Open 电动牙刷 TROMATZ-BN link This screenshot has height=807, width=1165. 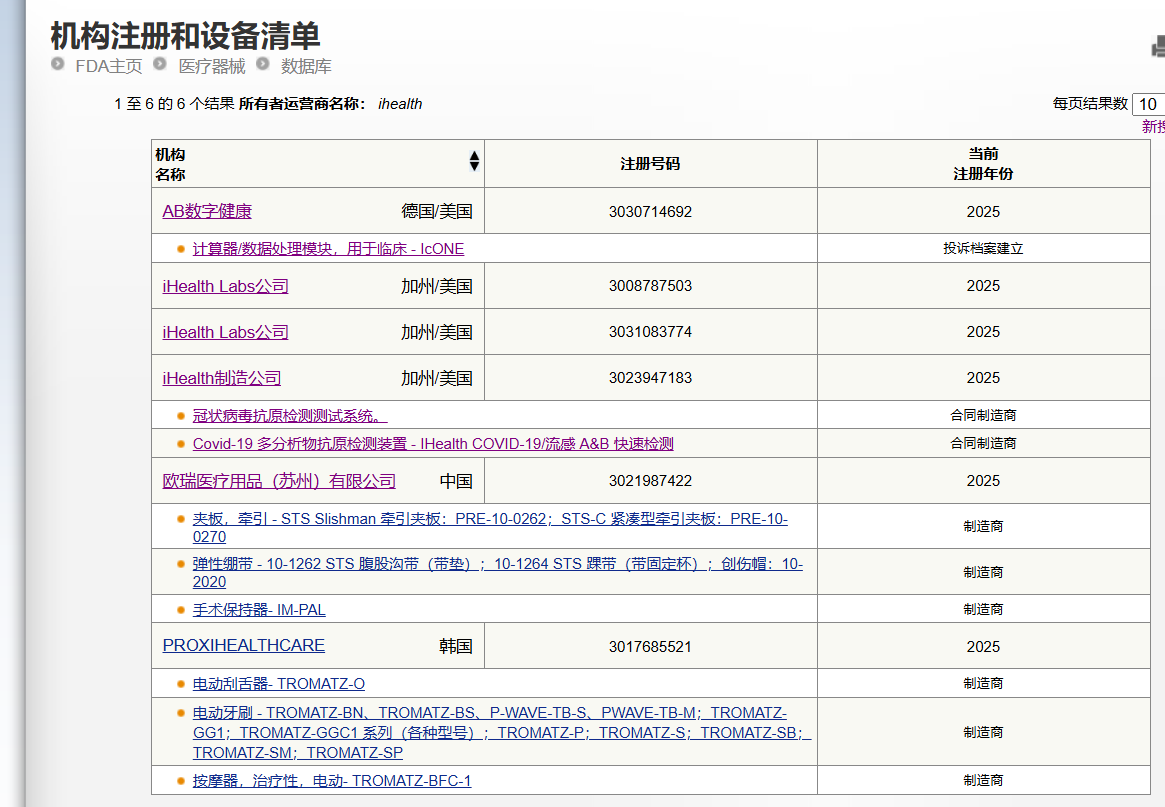pyautogui.click(x=502, y=732)
